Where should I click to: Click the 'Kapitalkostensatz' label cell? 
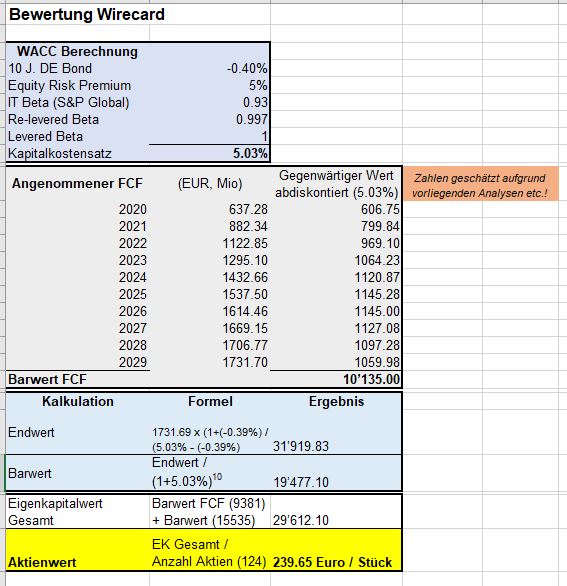60,154
